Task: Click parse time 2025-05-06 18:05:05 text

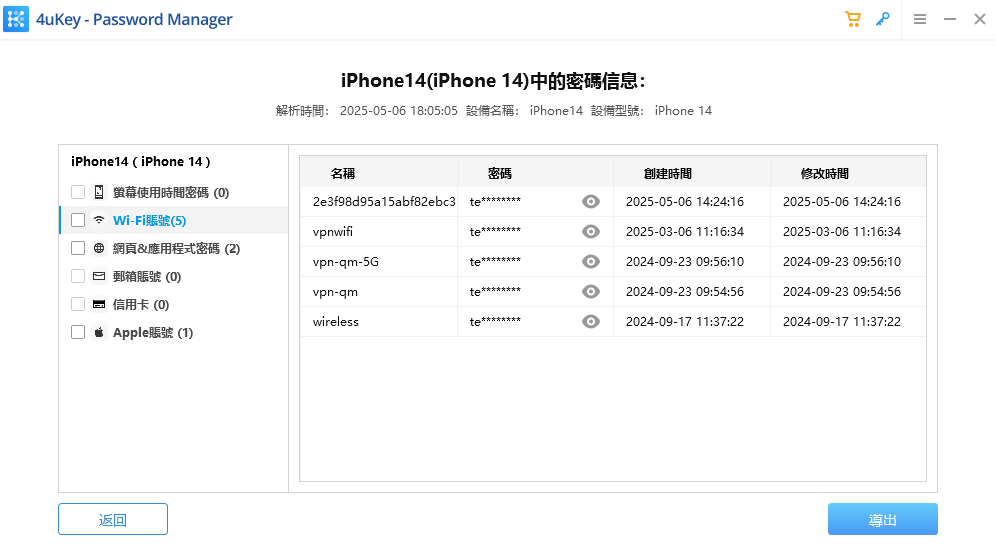Action: [398, 111]
